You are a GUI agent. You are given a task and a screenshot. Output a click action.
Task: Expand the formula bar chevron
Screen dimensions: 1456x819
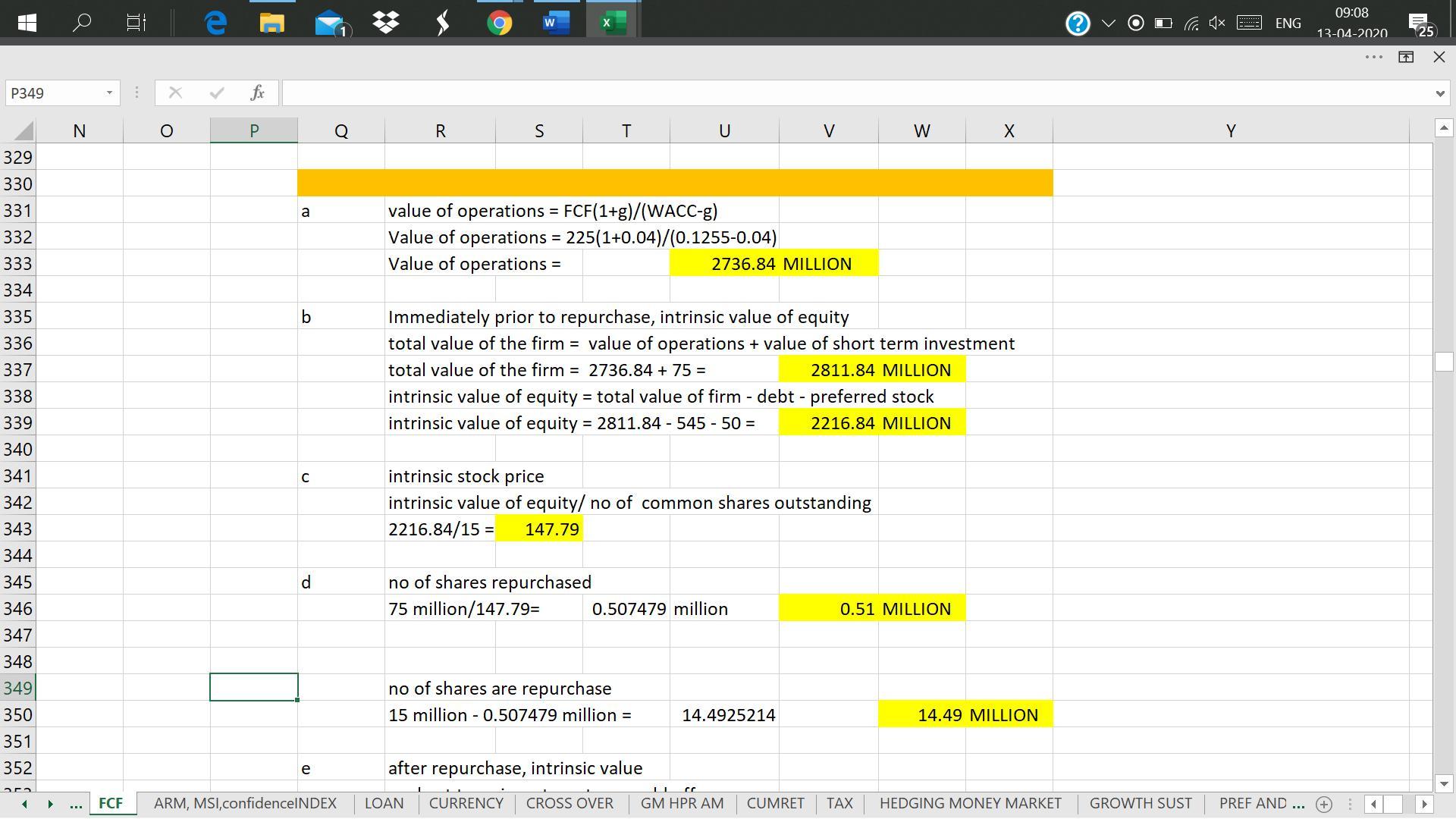pyautogui.click(x=1439, y=93)
